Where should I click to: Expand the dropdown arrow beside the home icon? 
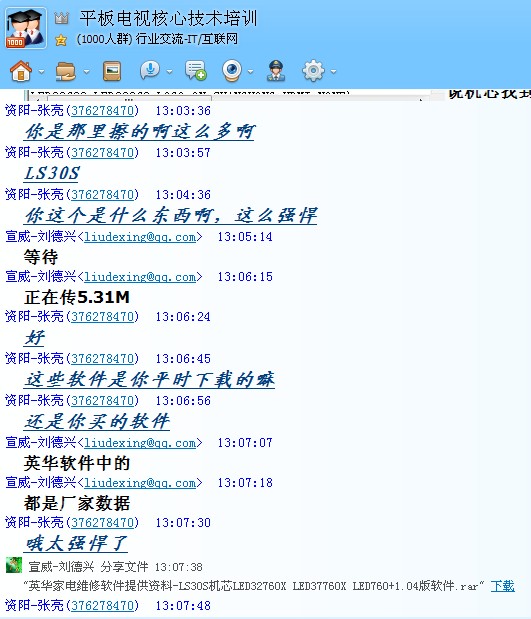41,72
